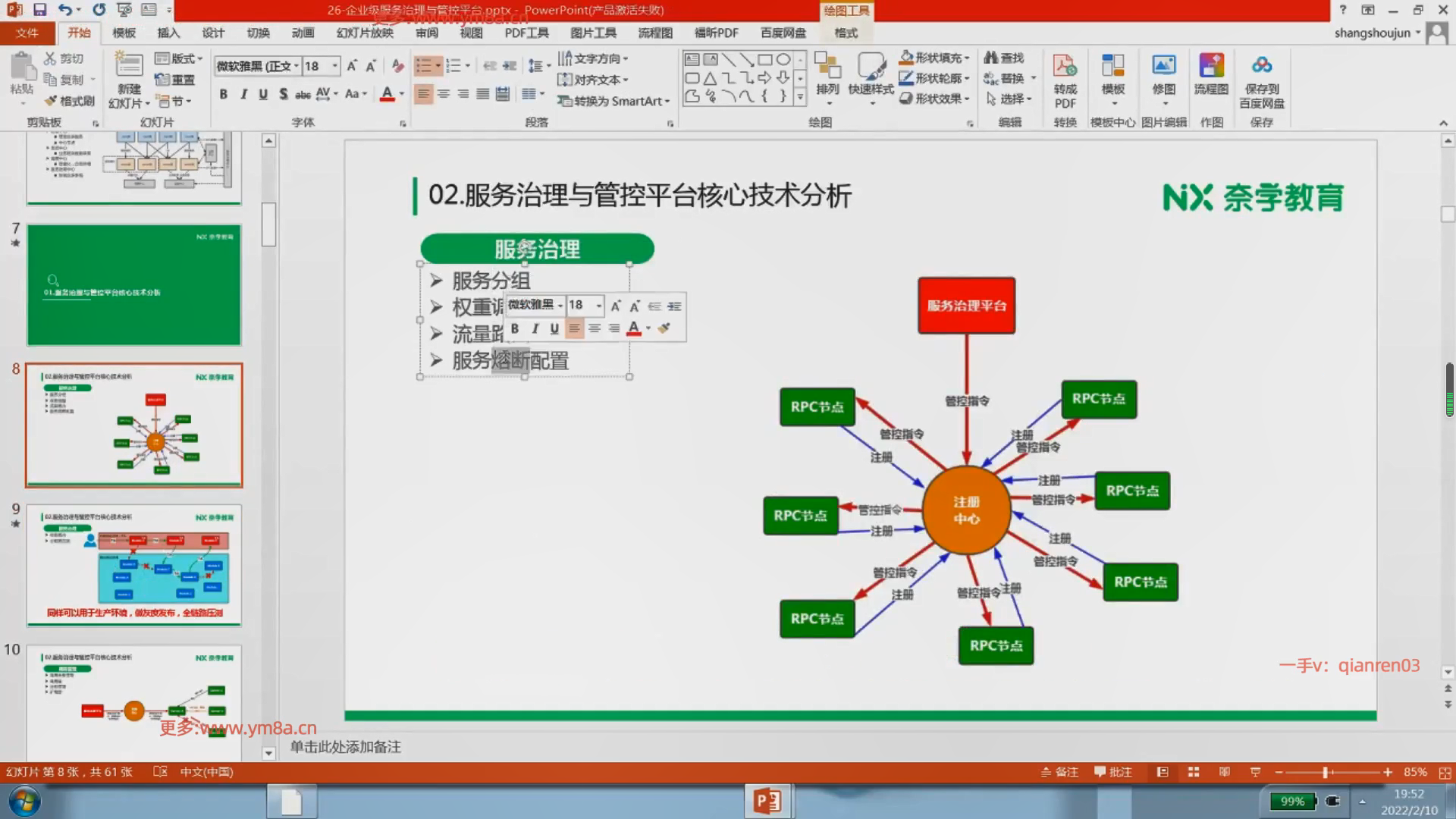Toggle Italic in the floating mini toolbar

[535, 328]
